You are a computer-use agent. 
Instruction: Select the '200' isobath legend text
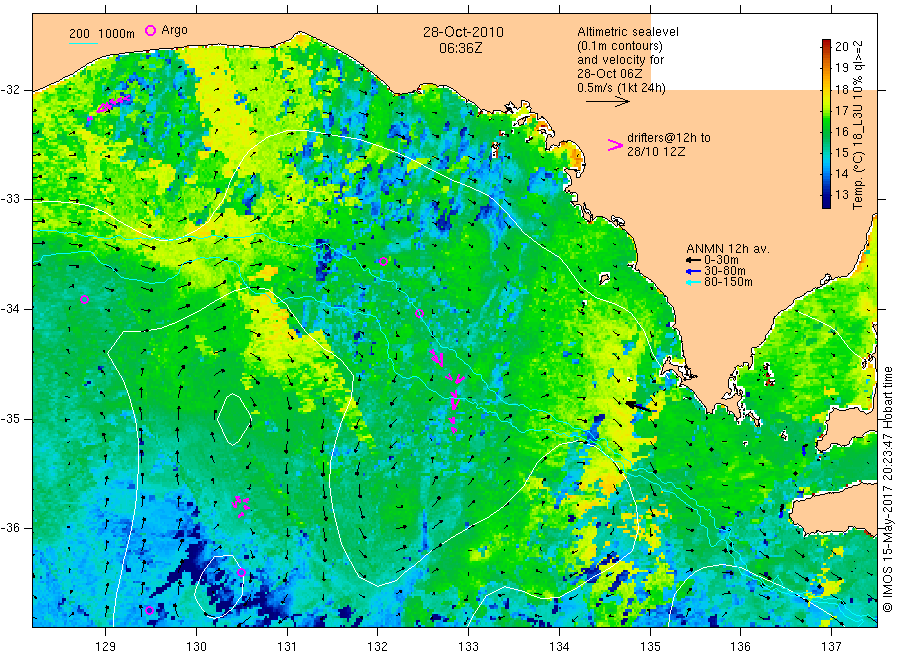pos(79,34)
